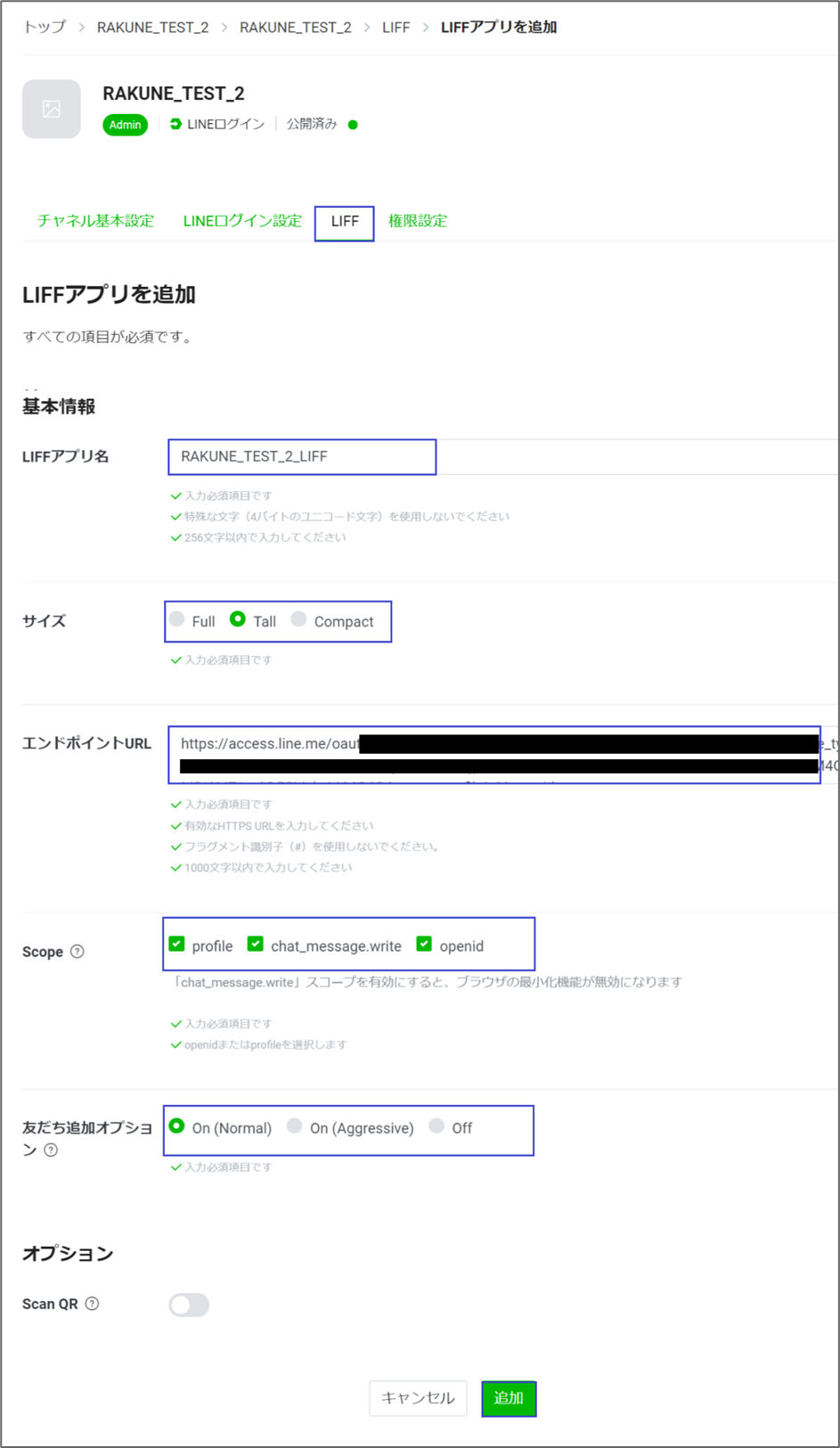Screen dimensions: 840x1448
Task: Click the LIFFアプリを追加 heading
Action: pyautogui.click(x=109, y=295)
